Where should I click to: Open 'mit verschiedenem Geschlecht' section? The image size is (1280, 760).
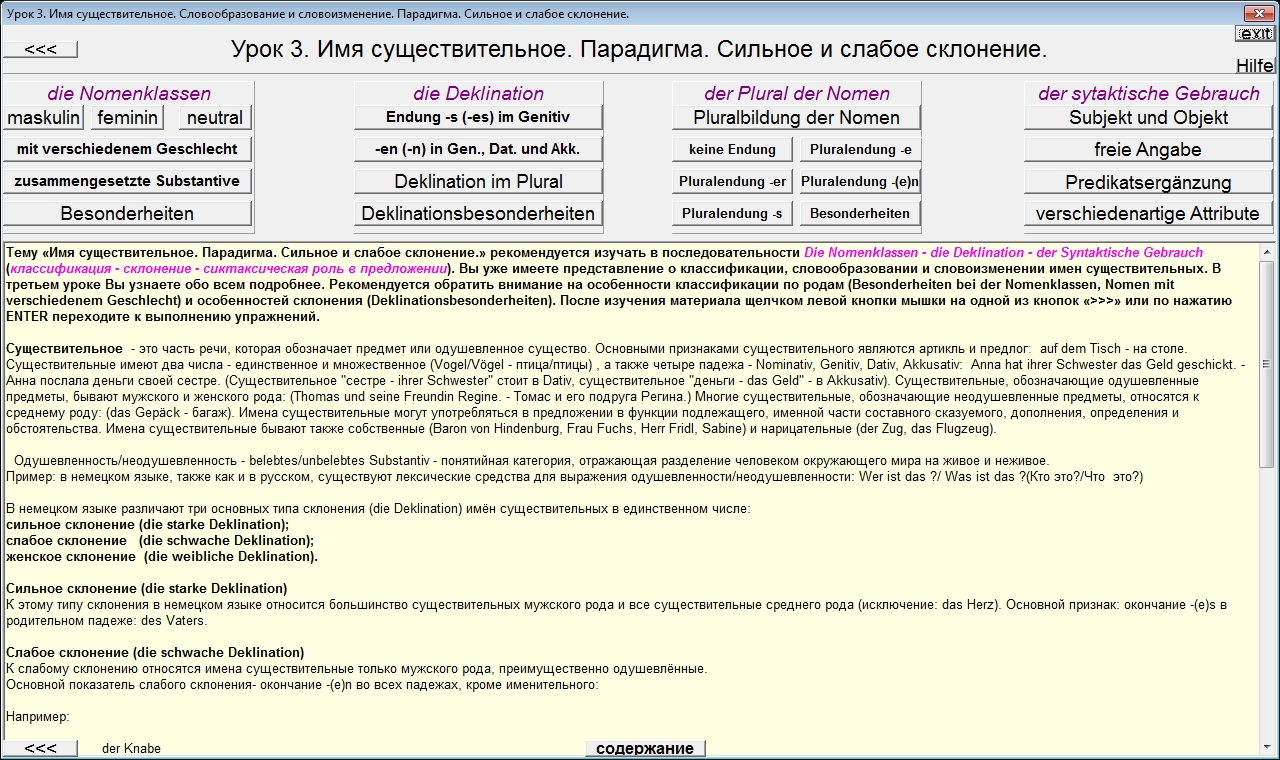(x=127, y=149)
